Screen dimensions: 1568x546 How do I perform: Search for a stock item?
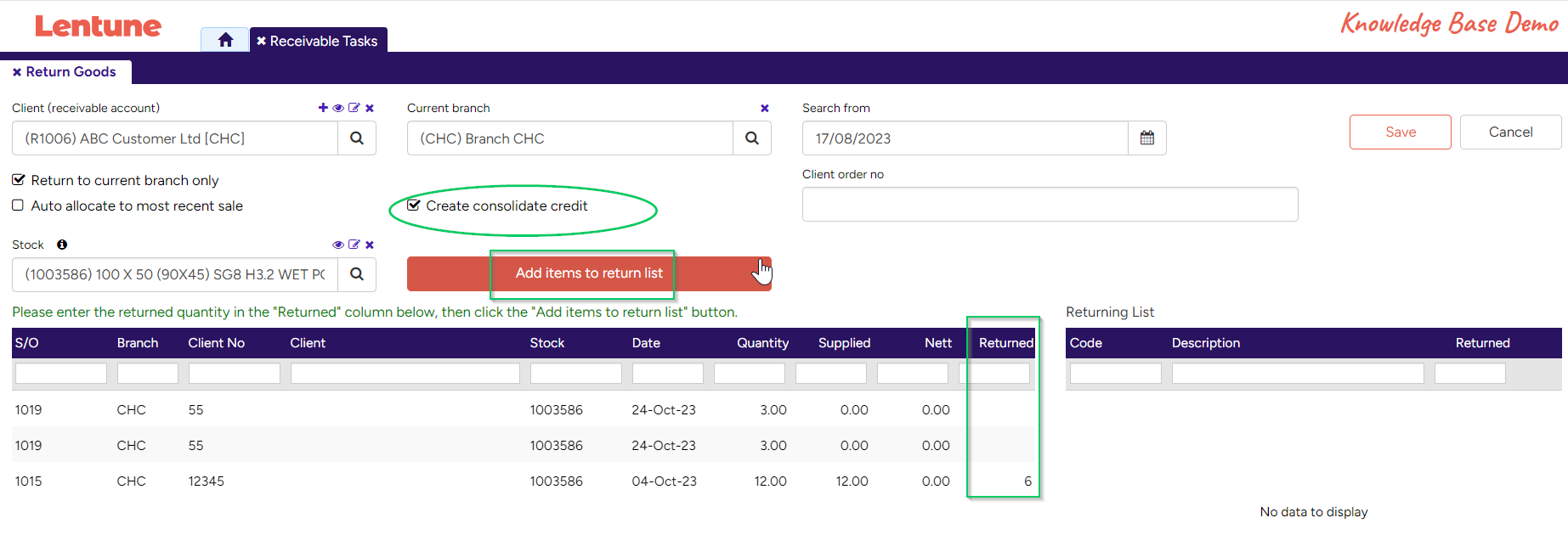(357, 273)
